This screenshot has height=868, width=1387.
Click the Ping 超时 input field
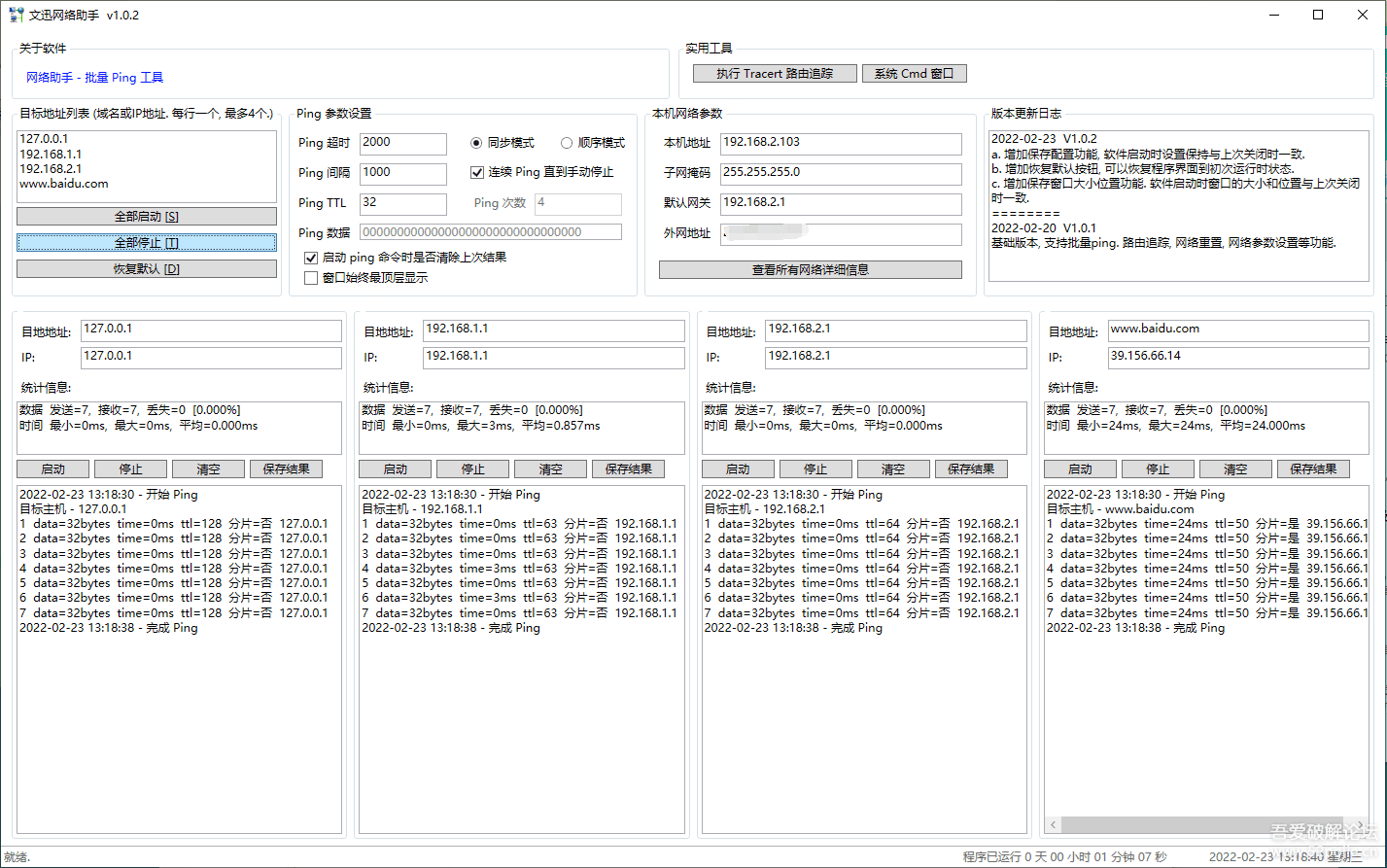coord(402,143)
